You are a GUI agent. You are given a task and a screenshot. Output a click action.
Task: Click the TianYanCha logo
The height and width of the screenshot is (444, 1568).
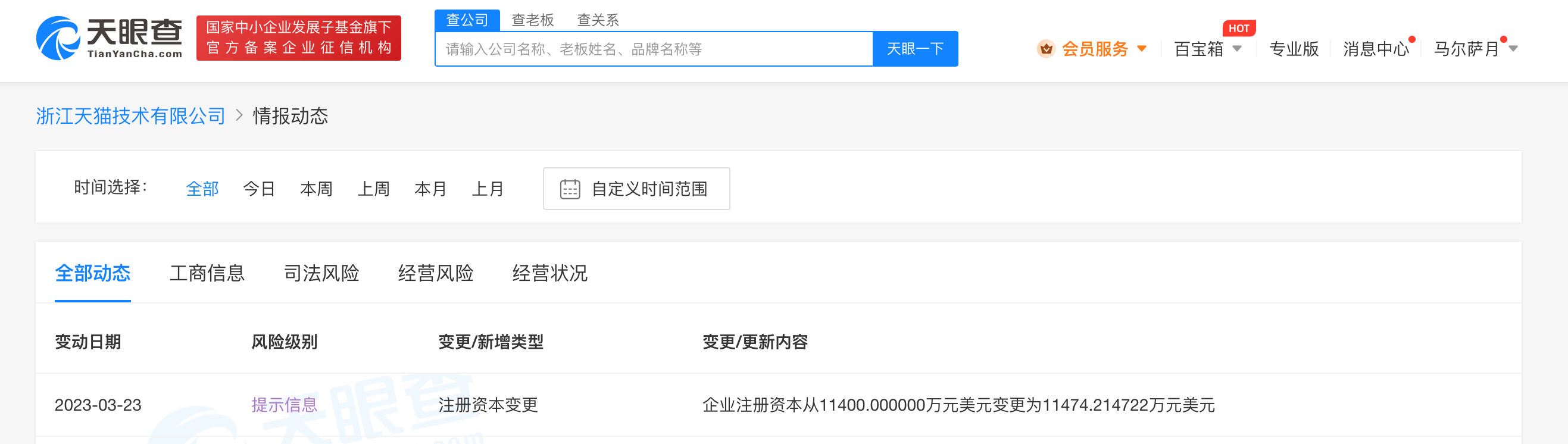[x=110, y=37]
